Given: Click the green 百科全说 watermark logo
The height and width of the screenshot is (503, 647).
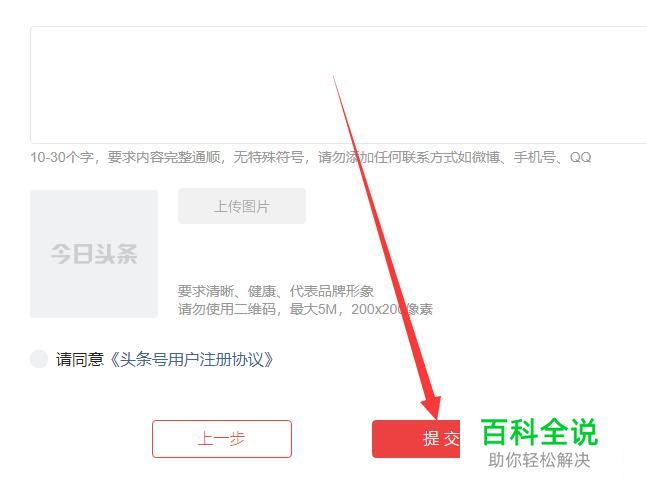Looking at the screenshot, I should 540,432.
